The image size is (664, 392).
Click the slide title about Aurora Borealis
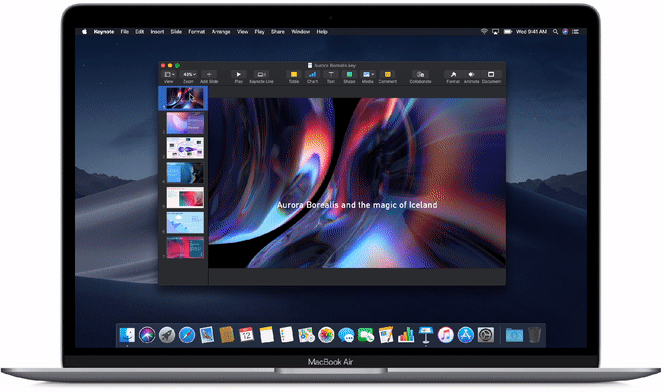coord(357,205)
